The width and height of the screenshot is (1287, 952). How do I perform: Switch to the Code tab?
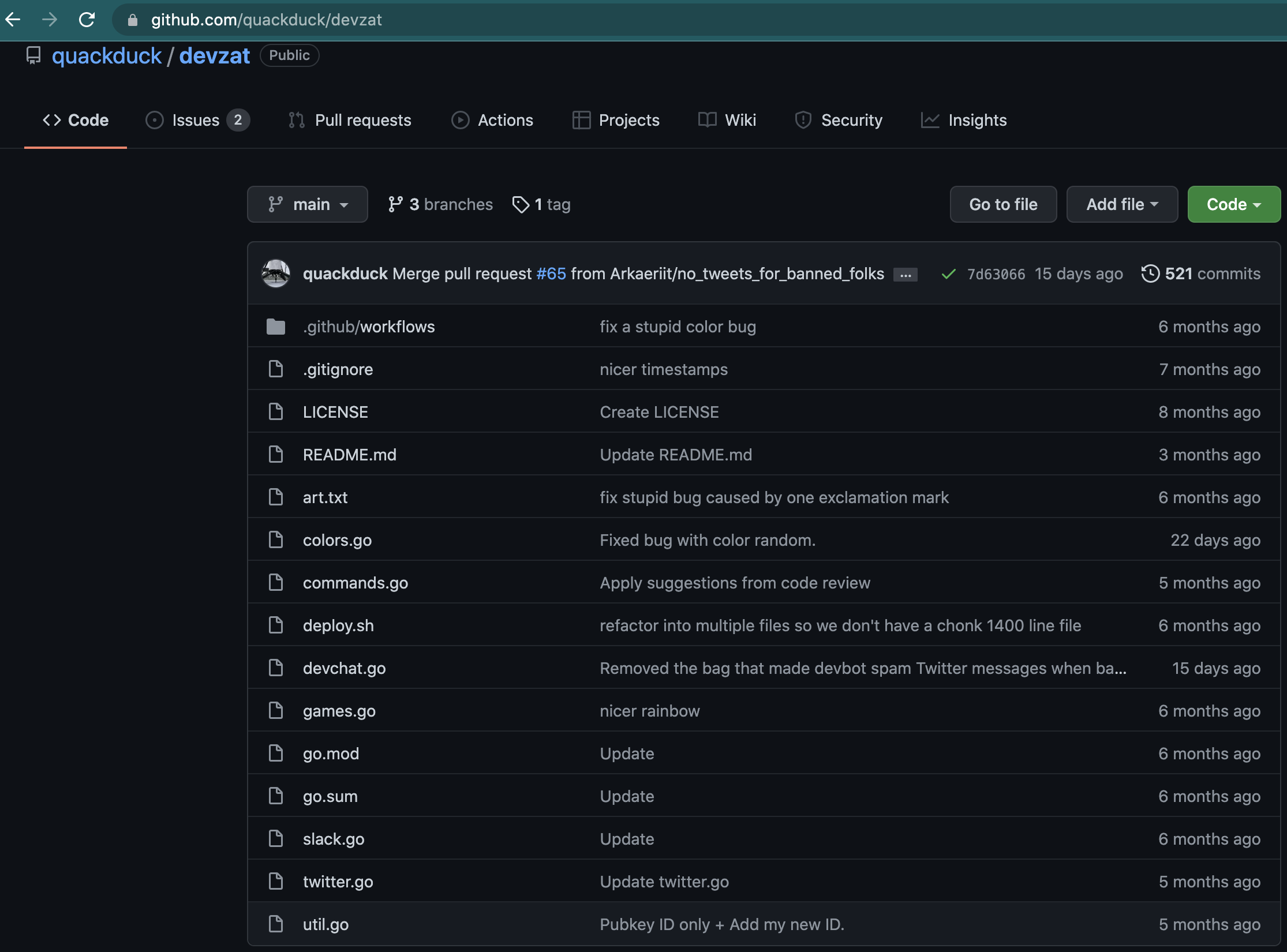(76, 120)
